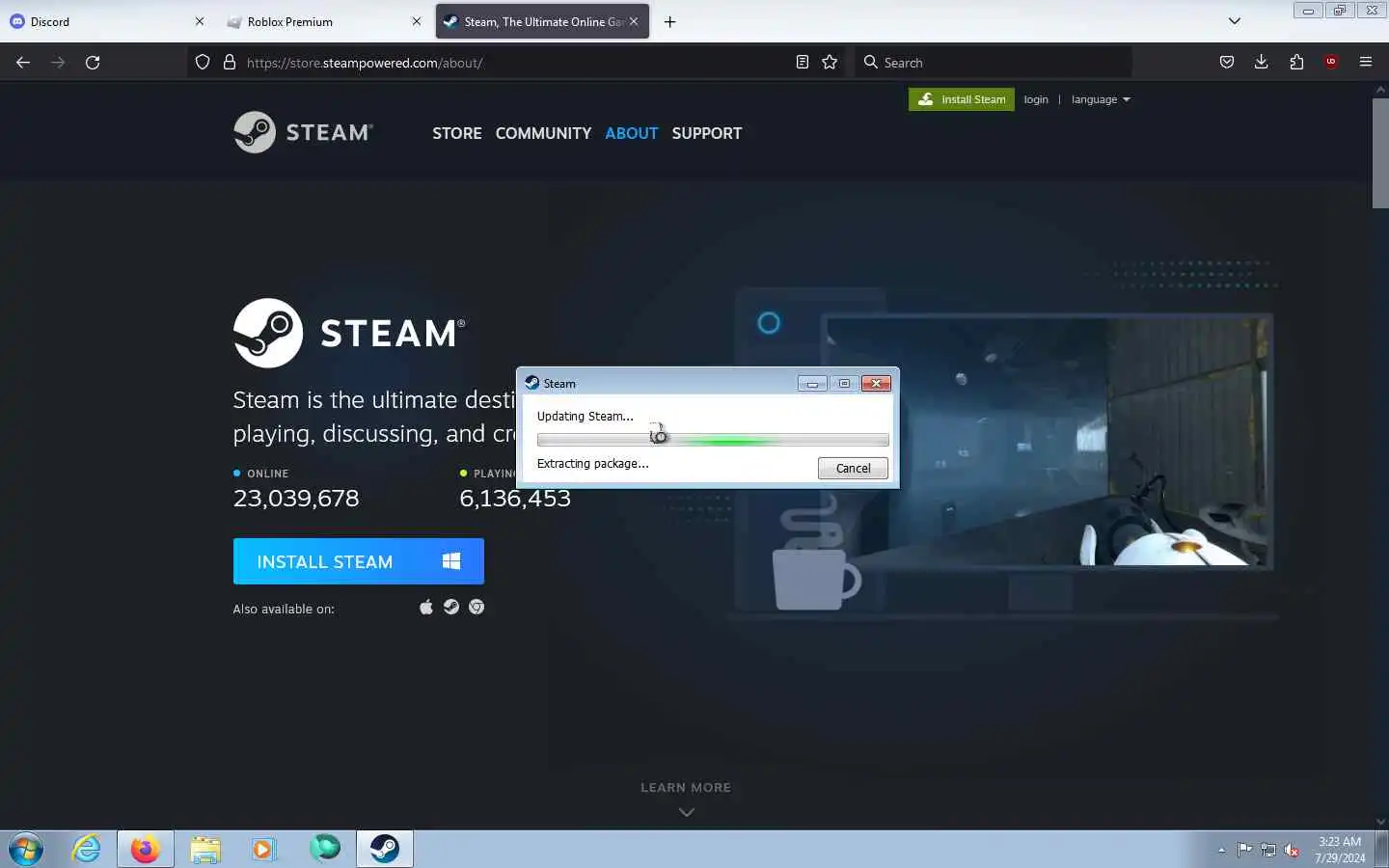Open the Firefox downloads panel
The height and width of the screenshot is (868, 1389).
point(1261,62)
